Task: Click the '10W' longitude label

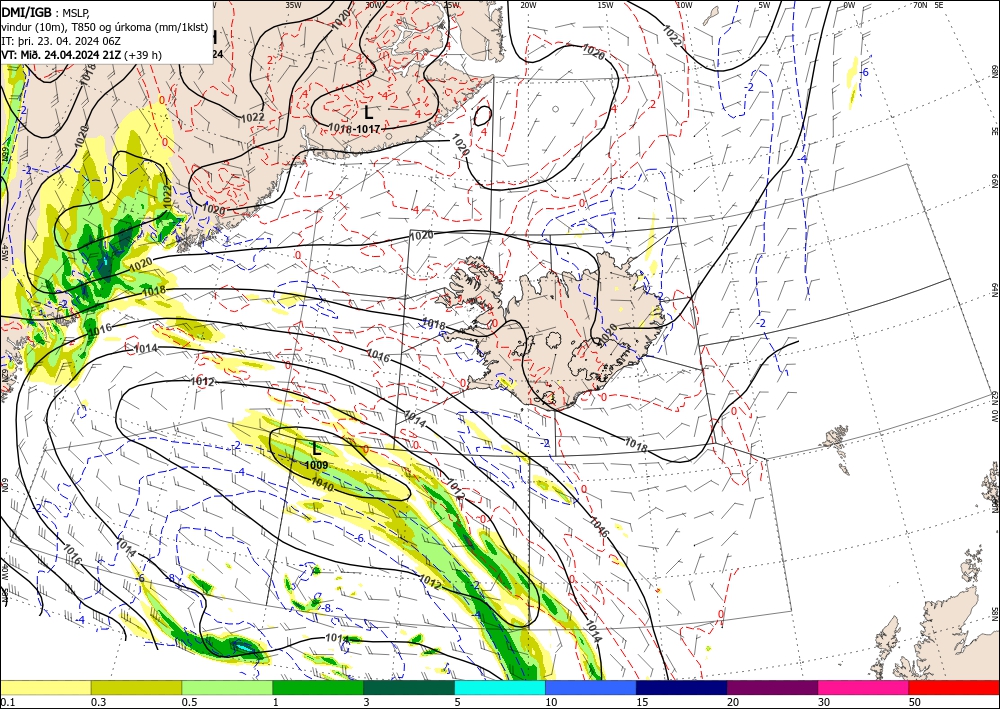Action: [684, 4]
